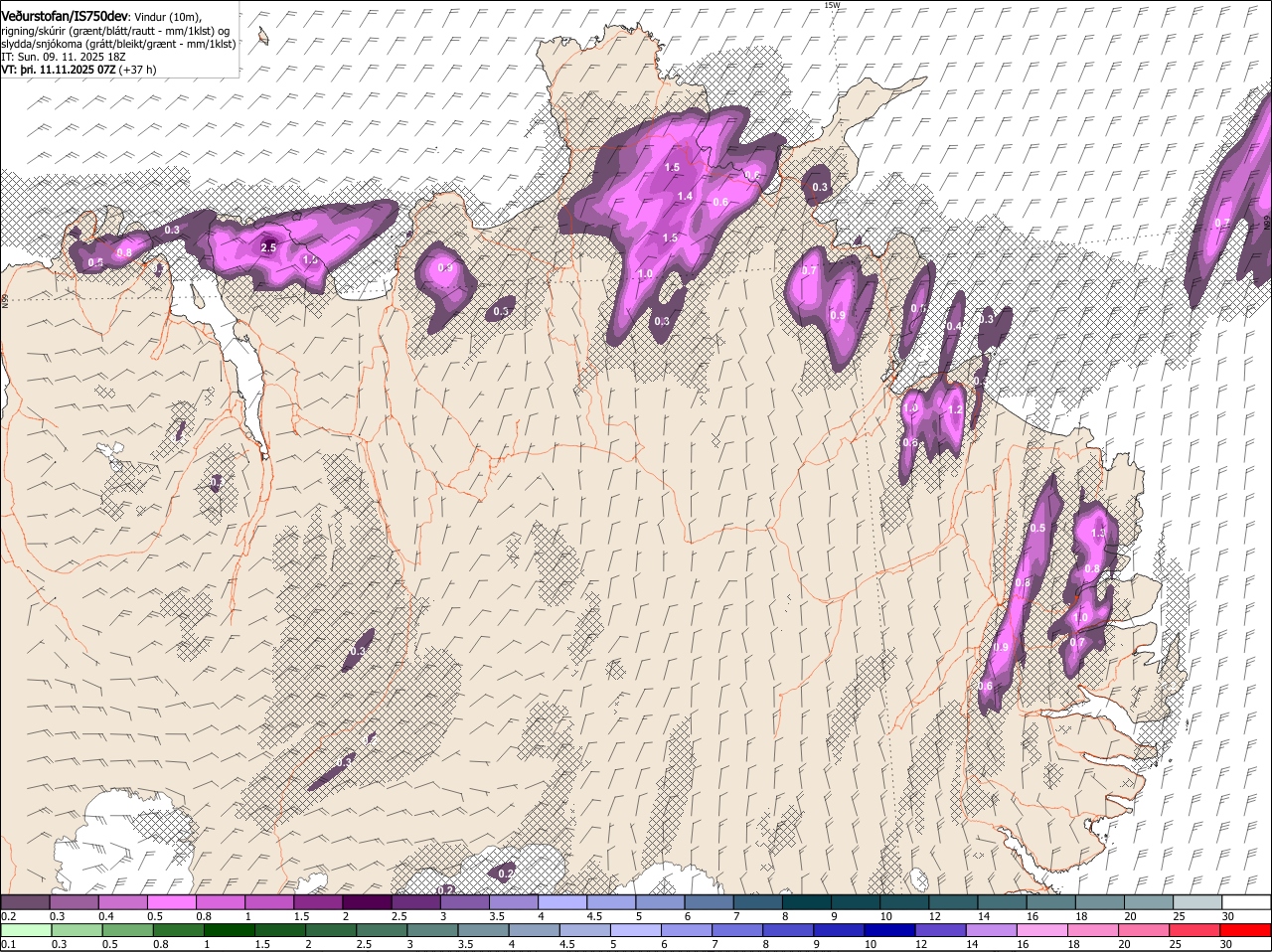Screen dimensions: 1272x952
Task: Pick lower legend swatch between 18 and 20
Action: pos(1096,930)
